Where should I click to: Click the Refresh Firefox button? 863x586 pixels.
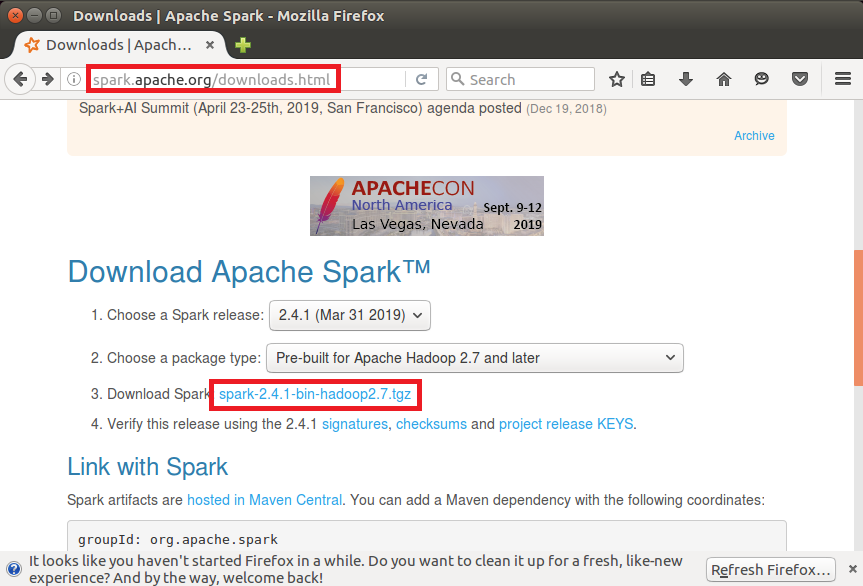pos(770,569)
